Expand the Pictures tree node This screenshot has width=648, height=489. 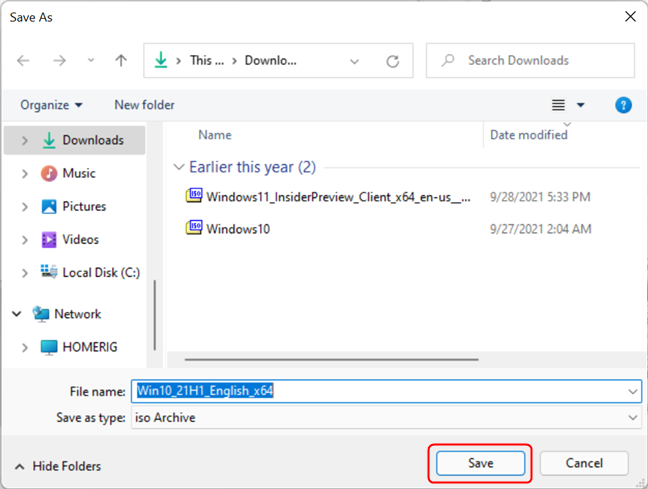click(x=25, y=207)
